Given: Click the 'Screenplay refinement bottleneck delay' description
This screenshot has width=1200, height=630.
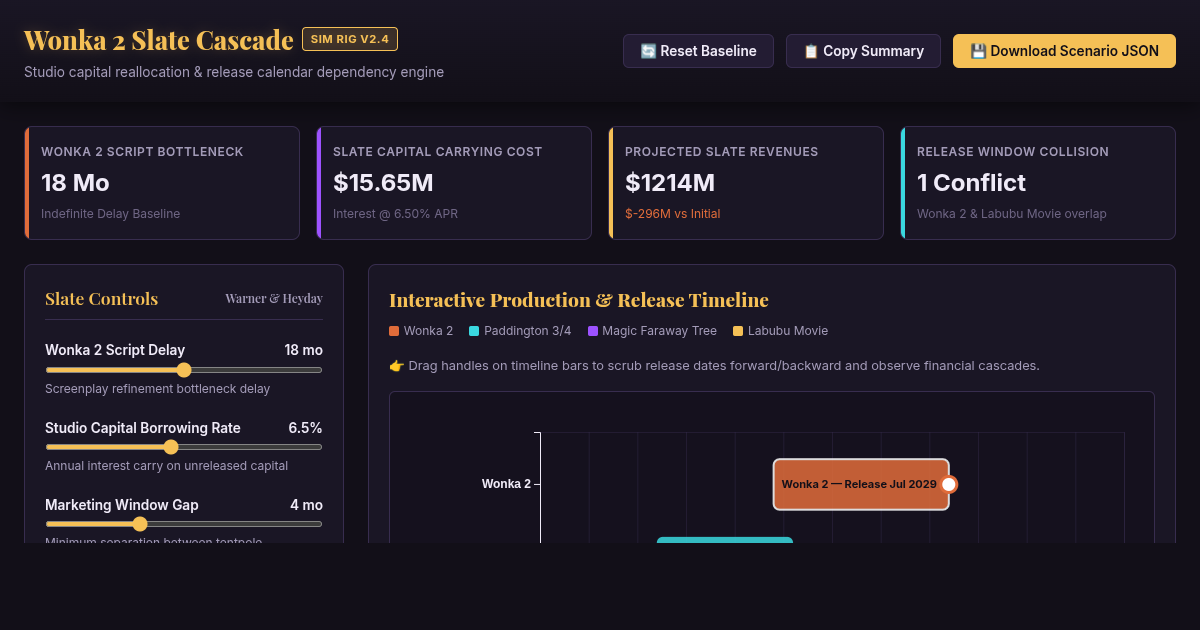Looking at the screenshot, I should pos(158,389).
